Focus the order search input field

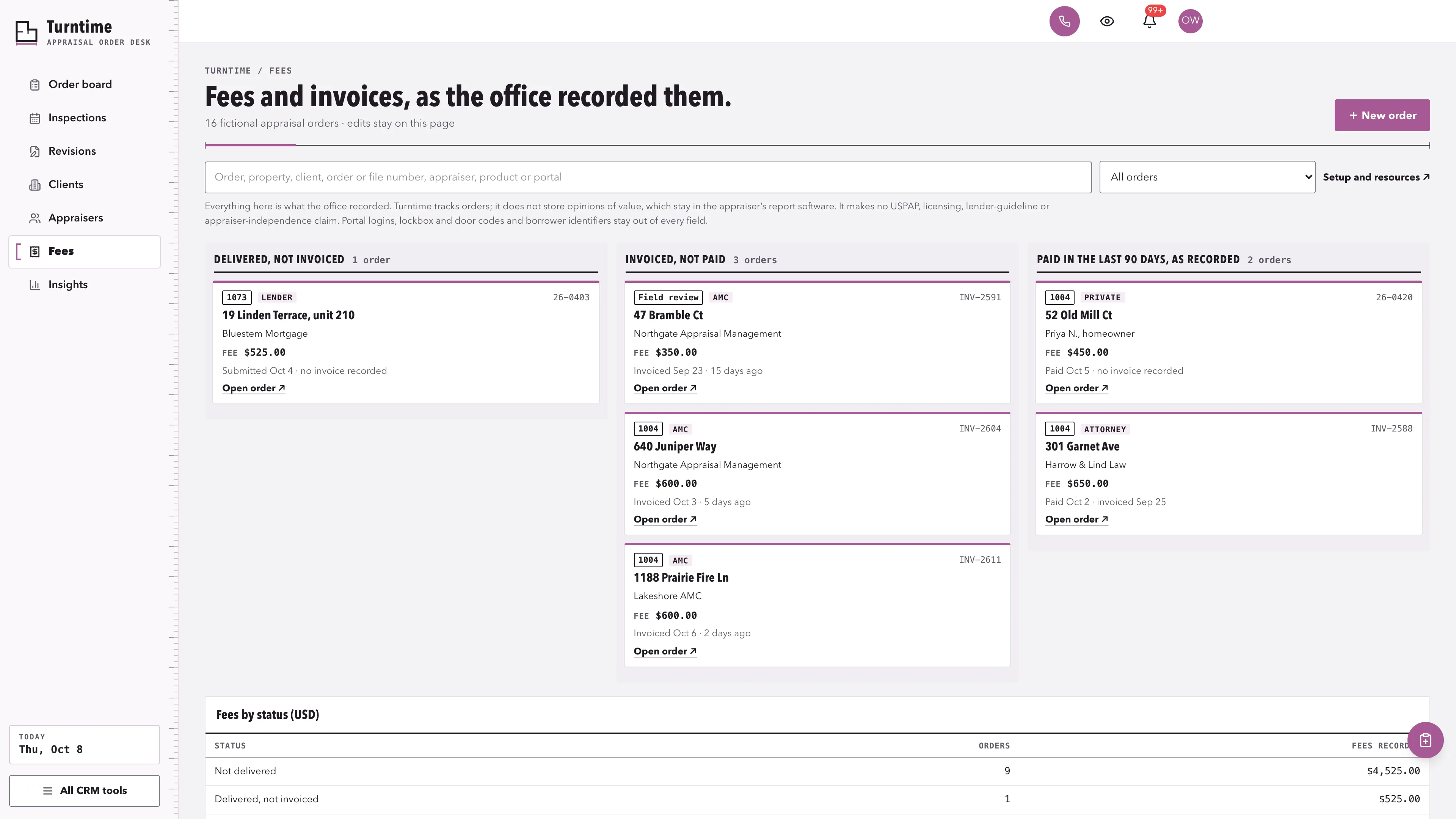648,177
